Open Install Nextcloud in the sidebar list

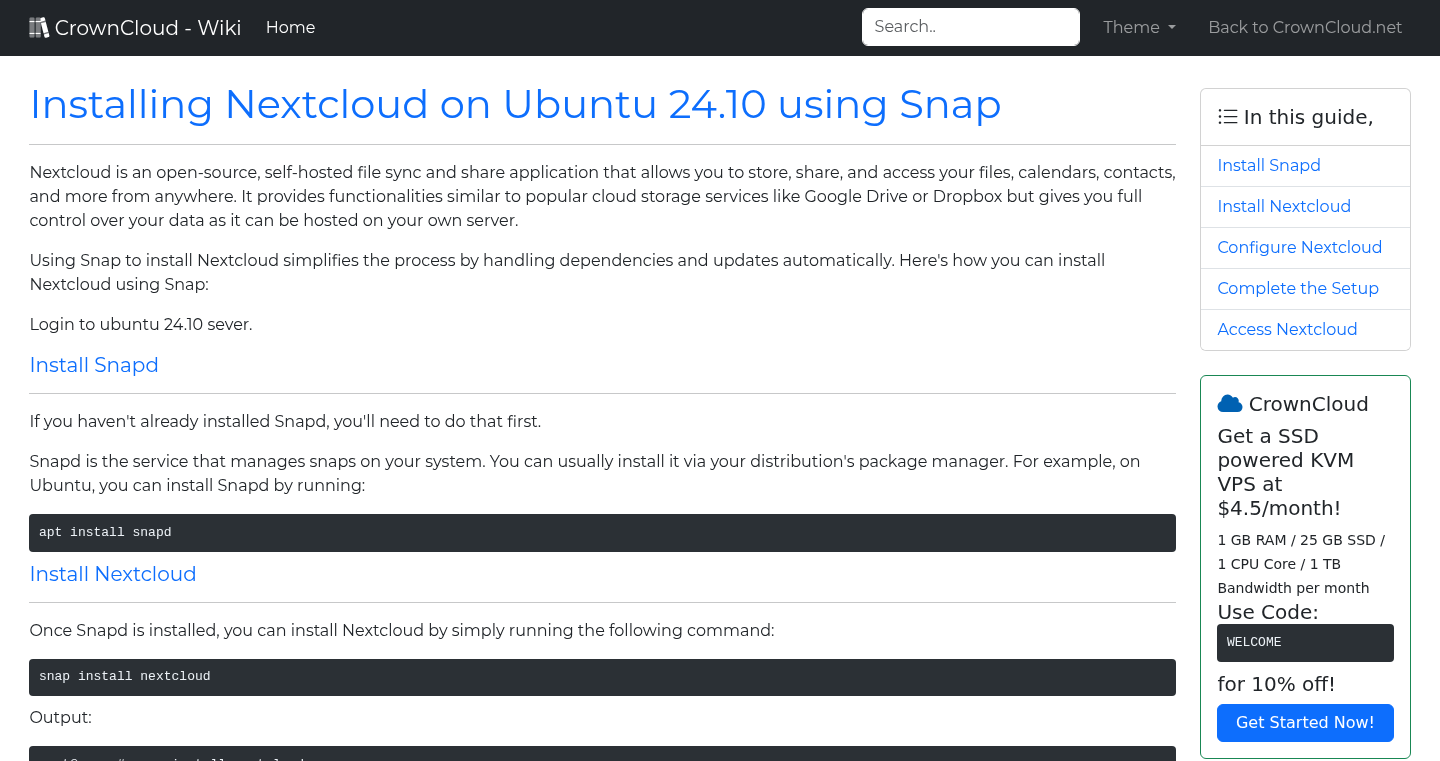(x=1284, y=206)
